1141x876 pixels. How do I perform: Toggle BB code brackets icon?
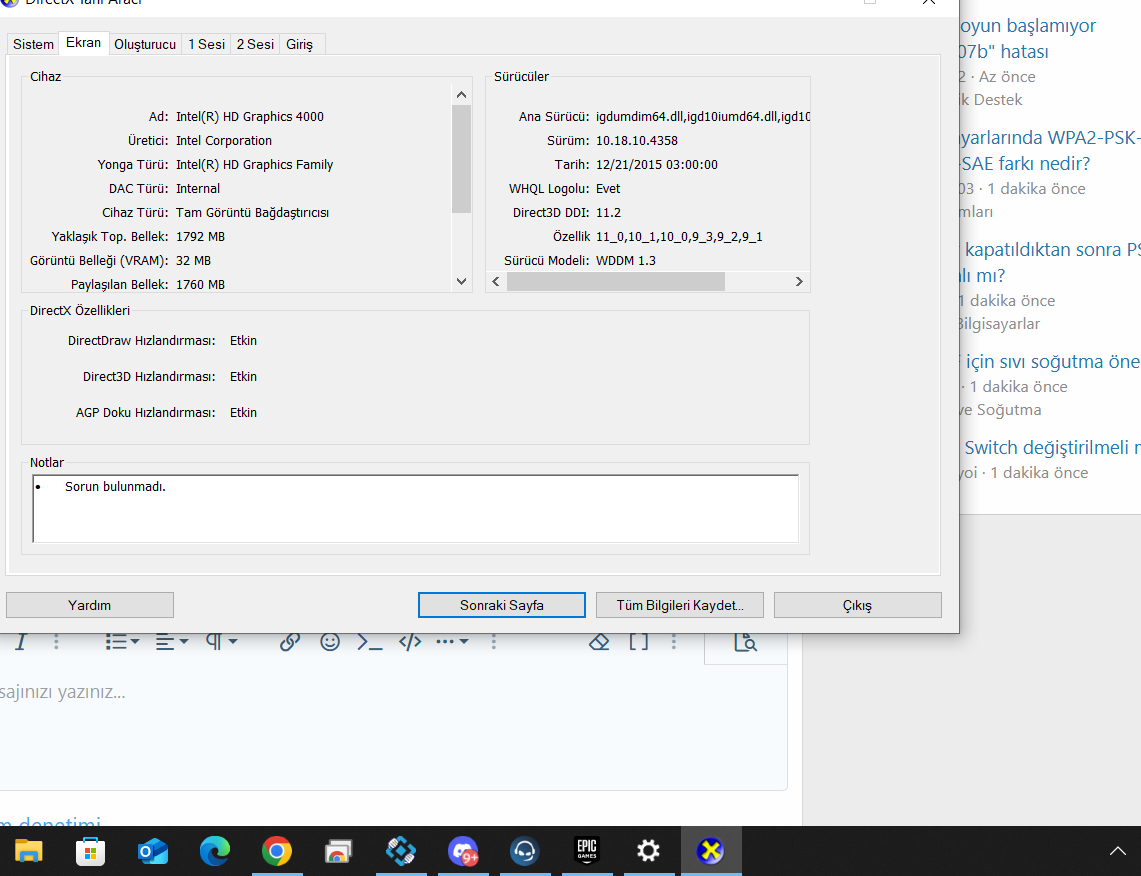click(639, 642)
